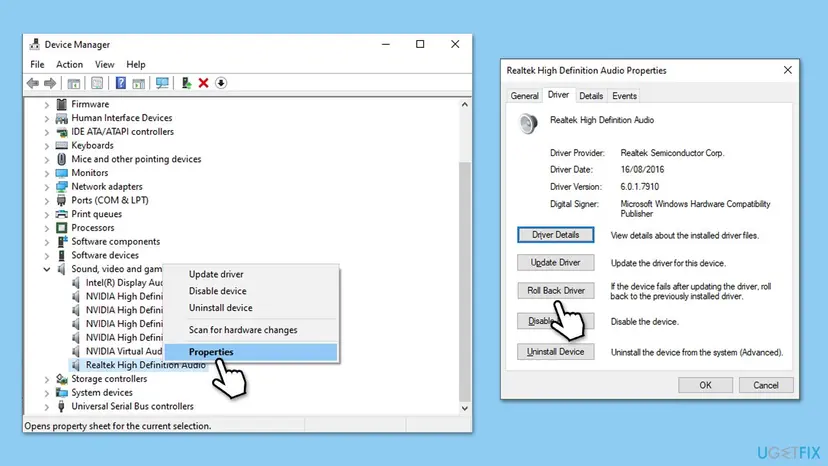Switch to the General tab
828x466 pixels.
point(524,96)
